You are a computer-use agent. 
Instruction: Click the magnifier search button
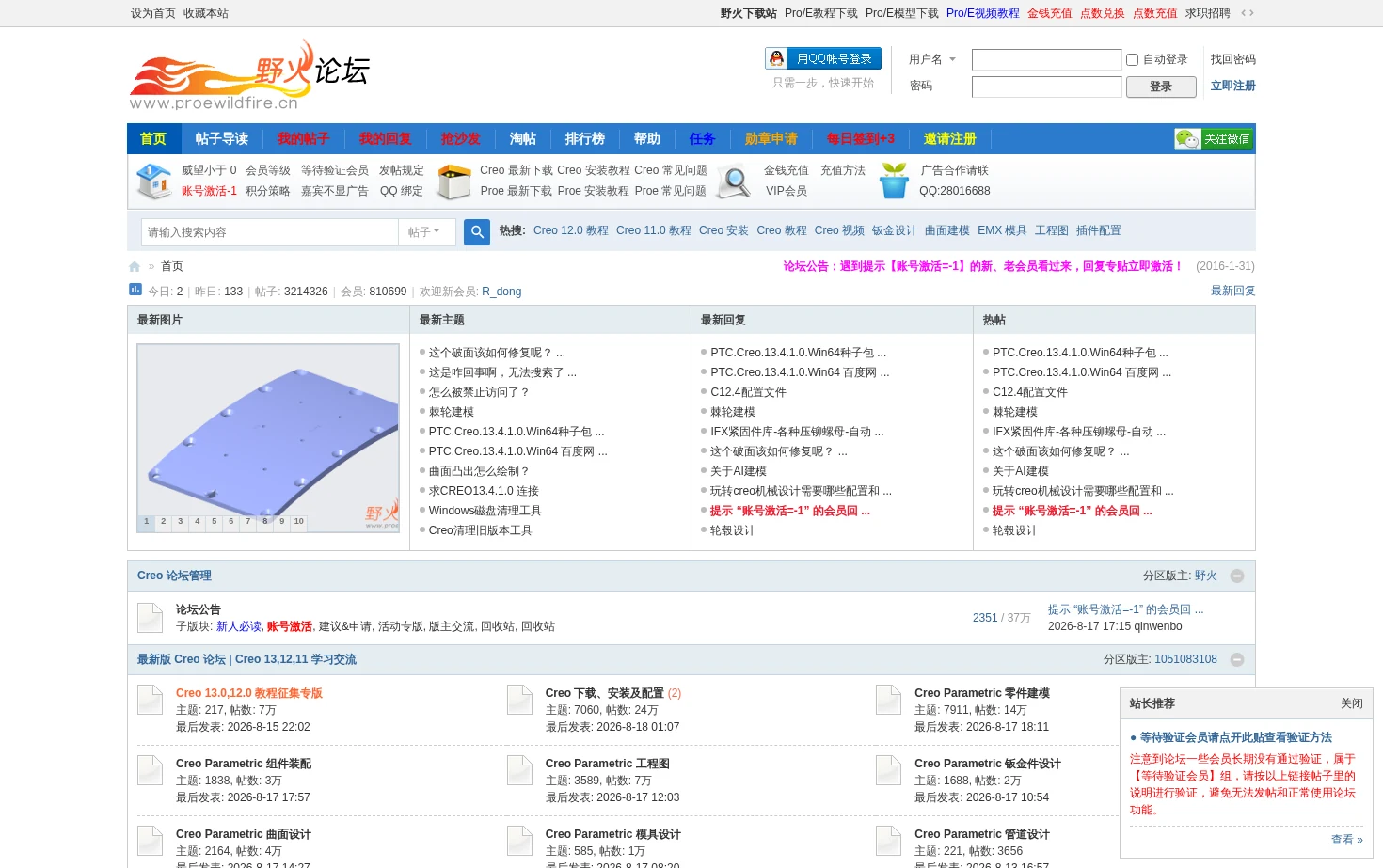(x=477, y=231)
